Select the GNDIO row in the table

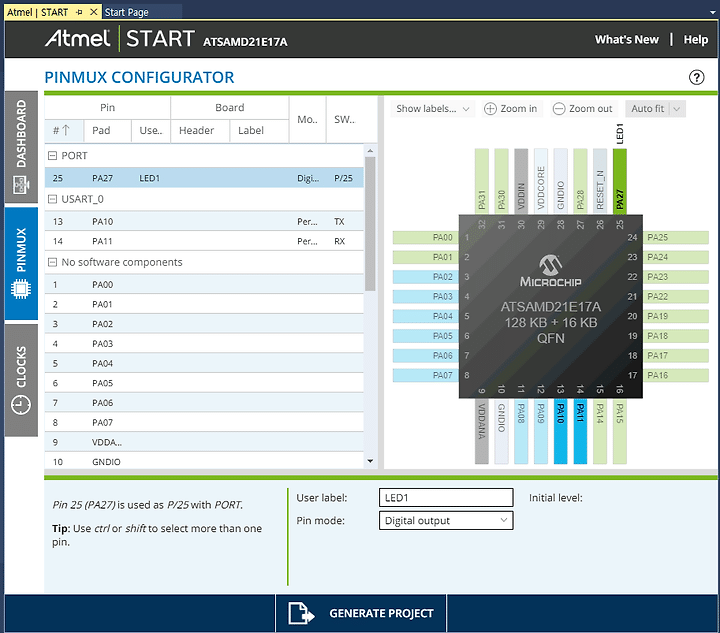204,461
